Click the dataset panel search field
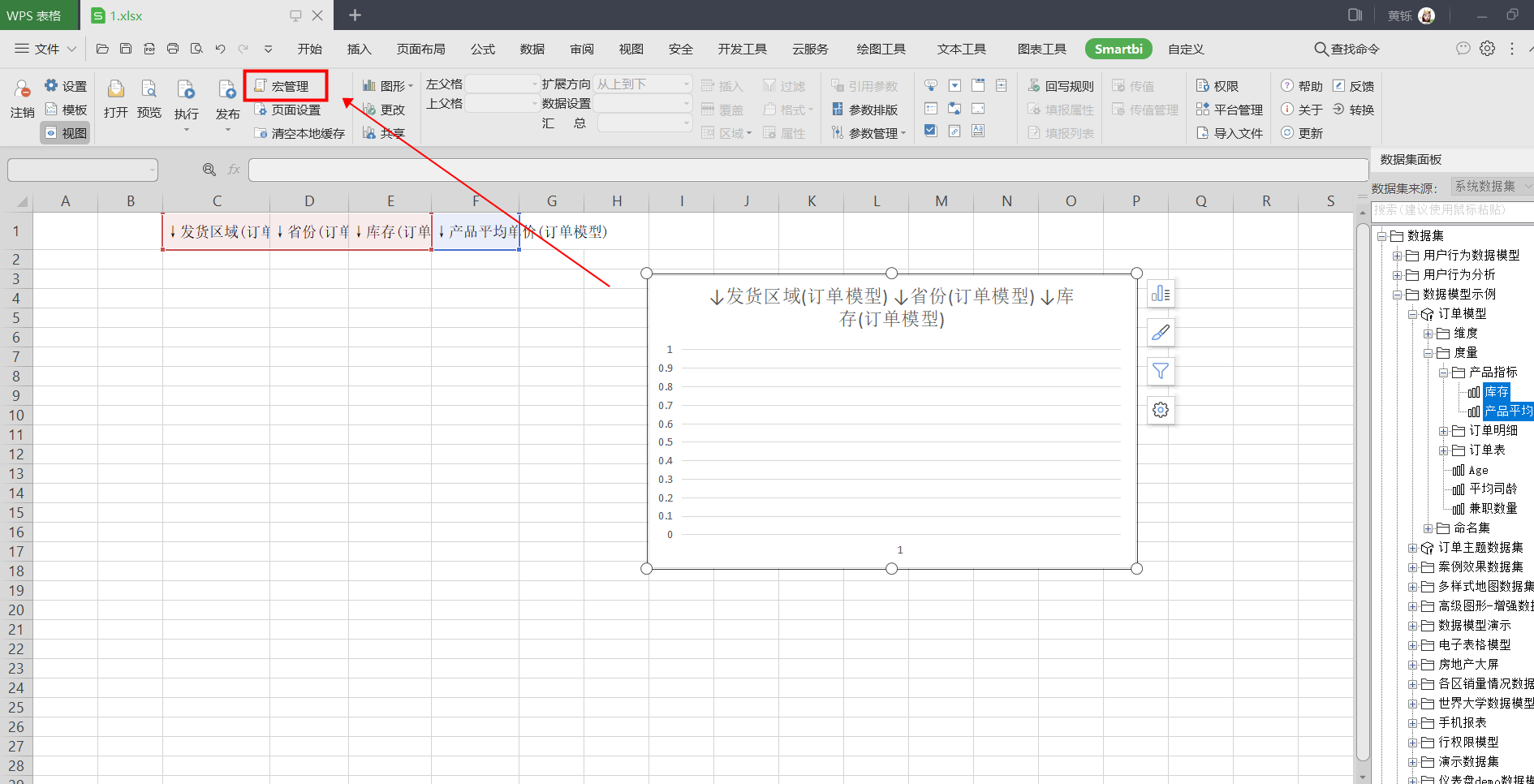Image resolution: width=1534 pixels, height=784 pixels. (x=1453, y=210)
